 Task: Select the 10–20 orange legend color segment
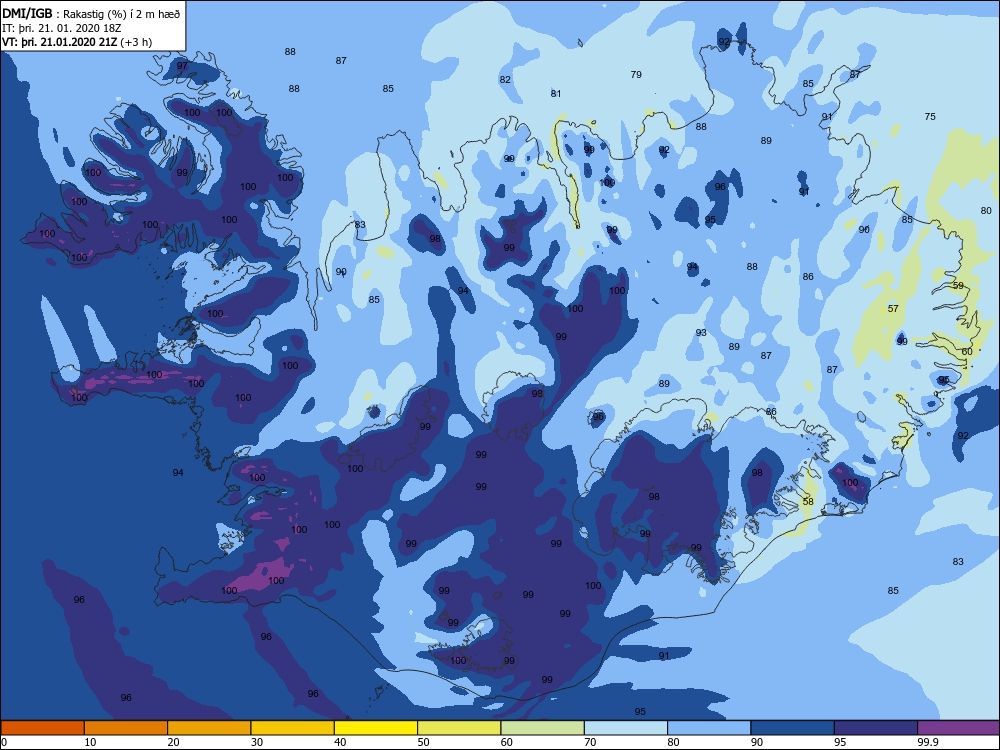coord(126,728)
